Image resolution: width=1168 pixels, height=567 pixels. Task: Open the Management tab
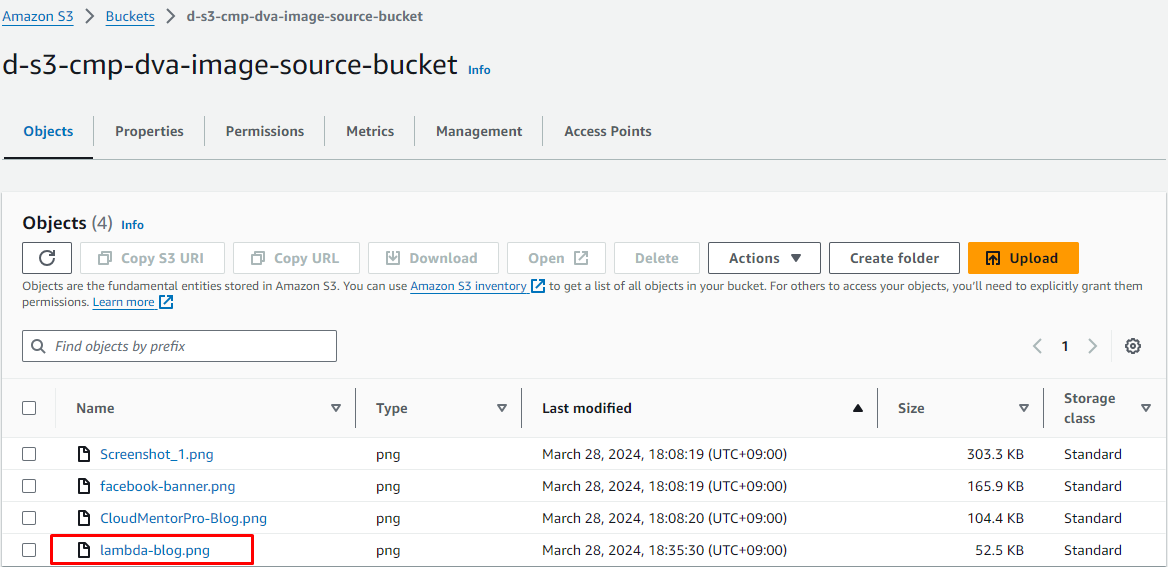478,131
